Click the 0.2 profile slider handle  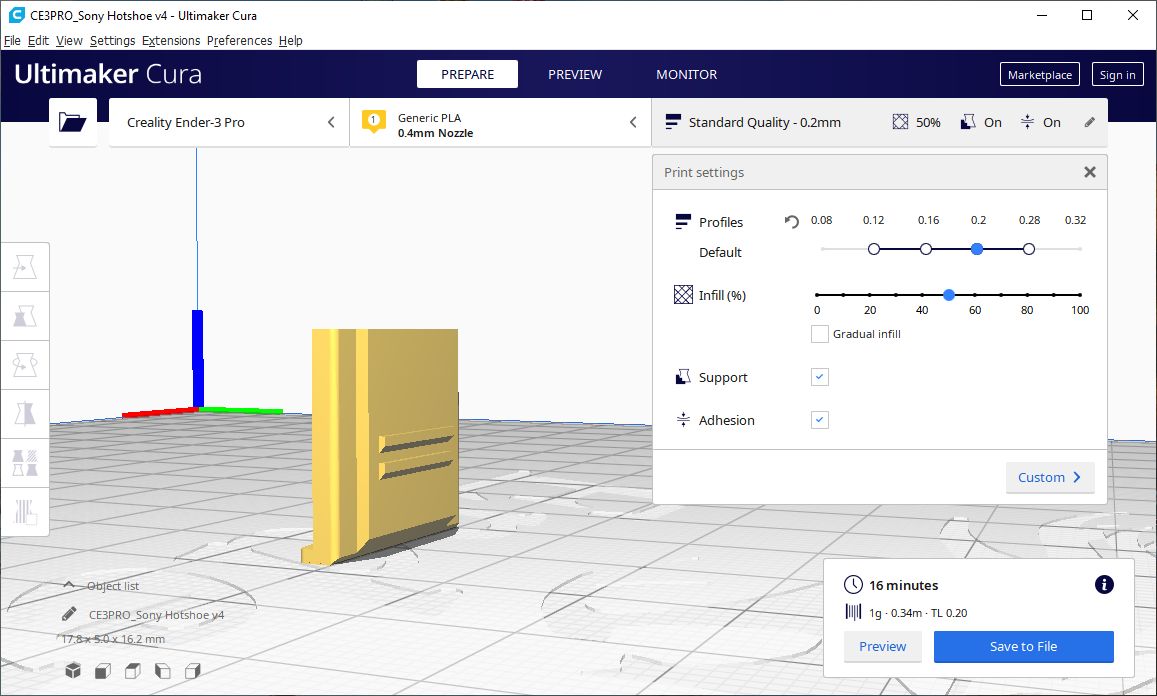pyautogui.click(x=977, y=249)
